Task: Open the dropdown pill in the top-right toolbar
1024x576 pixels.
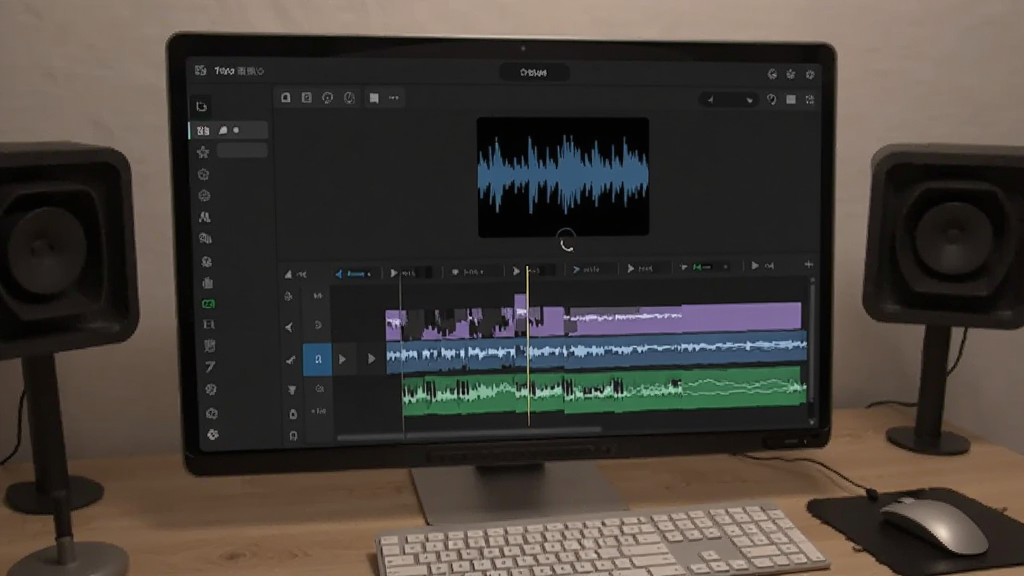Action: point(729,100)
